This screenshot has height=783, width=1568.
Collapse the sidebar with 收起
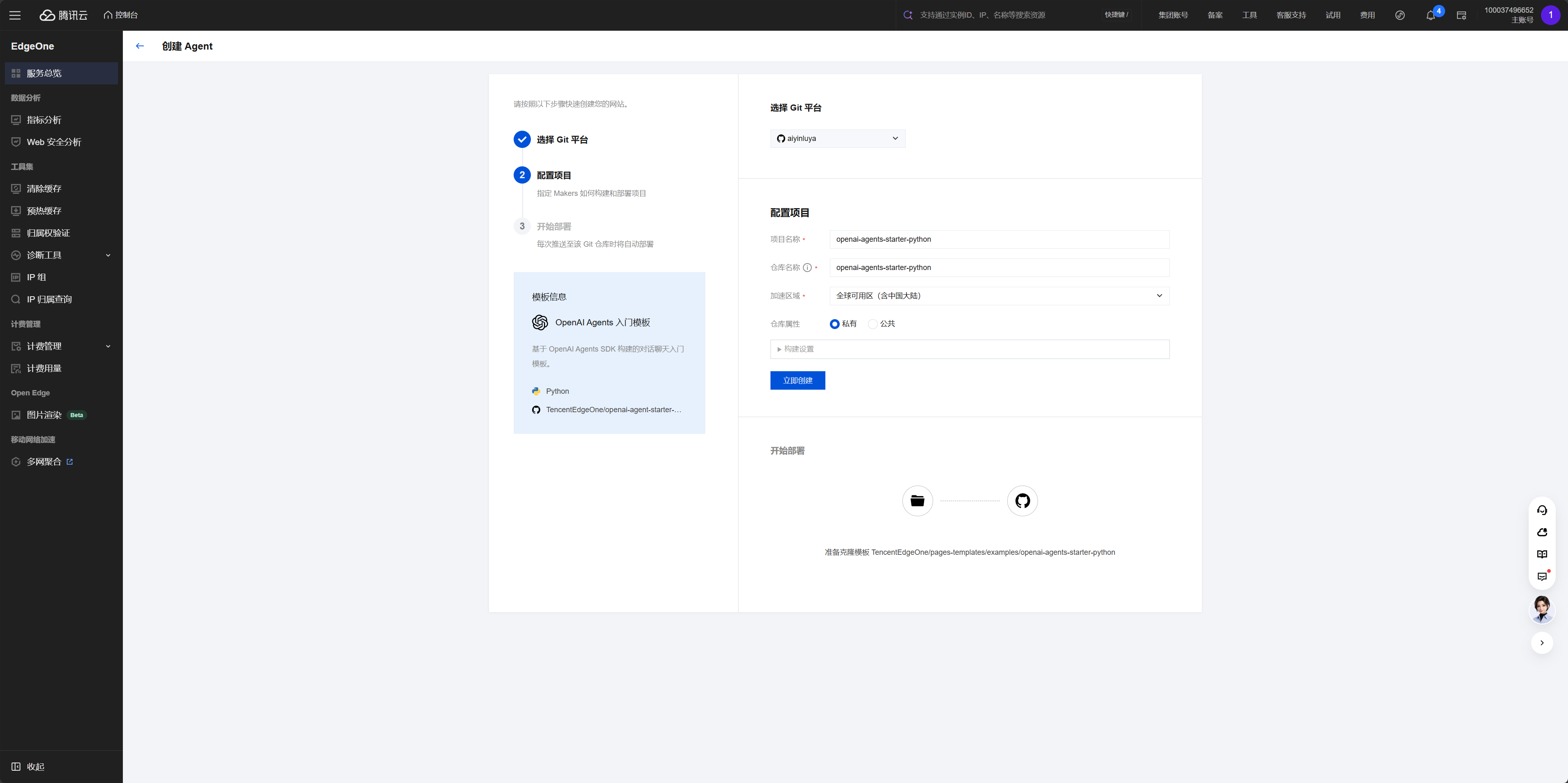(28, 767)
